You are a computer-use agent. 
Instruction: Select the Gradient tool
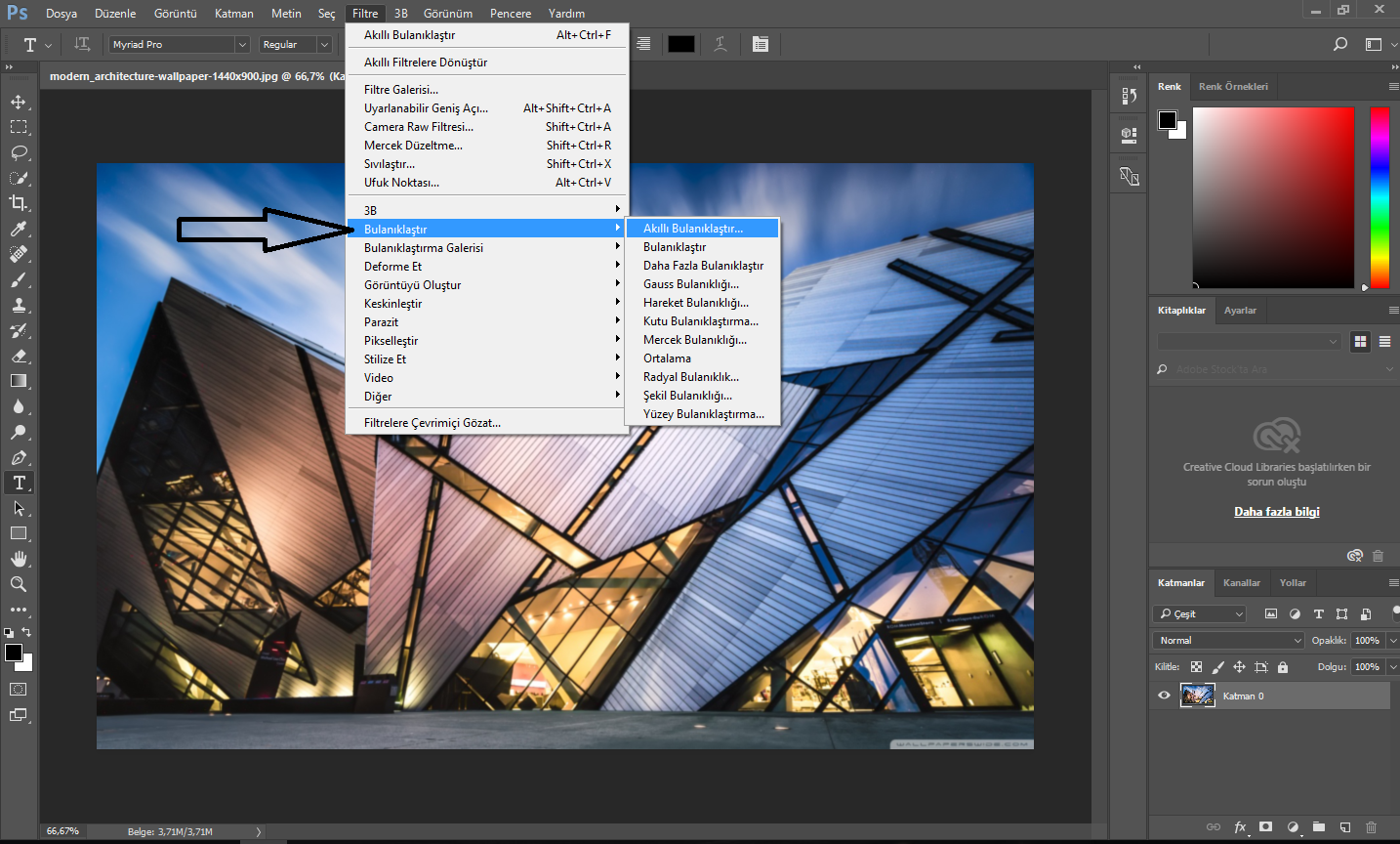19,381
